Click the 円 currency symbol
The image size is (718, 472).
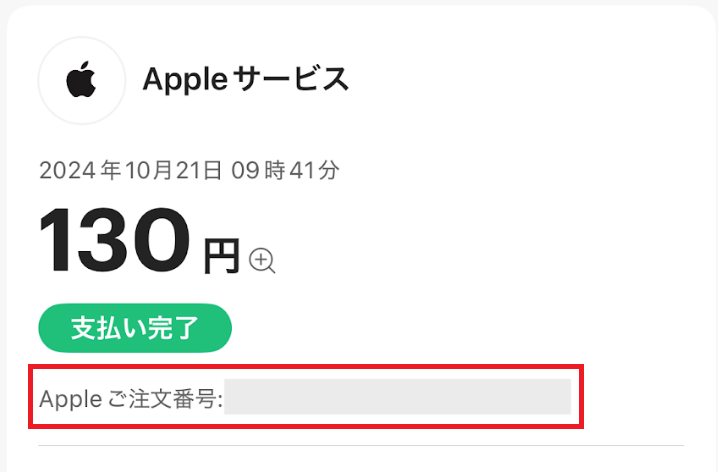click(x=222, y=258)
